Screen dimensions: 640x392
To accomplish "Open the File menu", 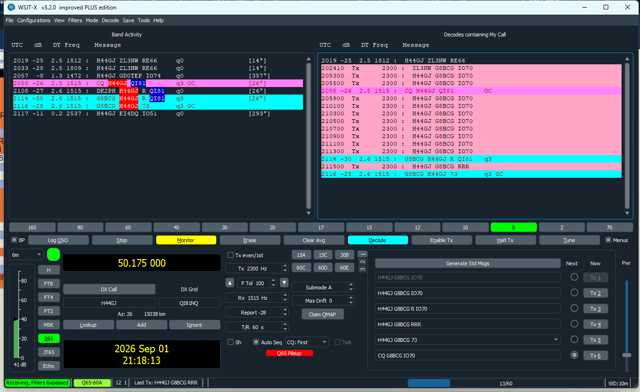I will [9, 20].
